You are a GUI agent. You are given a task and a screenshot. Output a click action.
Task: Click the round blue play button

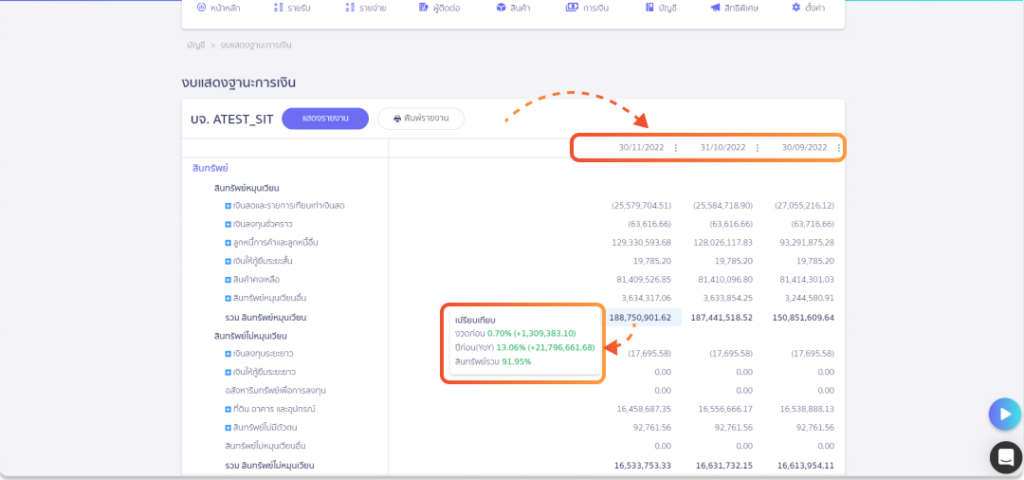click(1004, 414)
